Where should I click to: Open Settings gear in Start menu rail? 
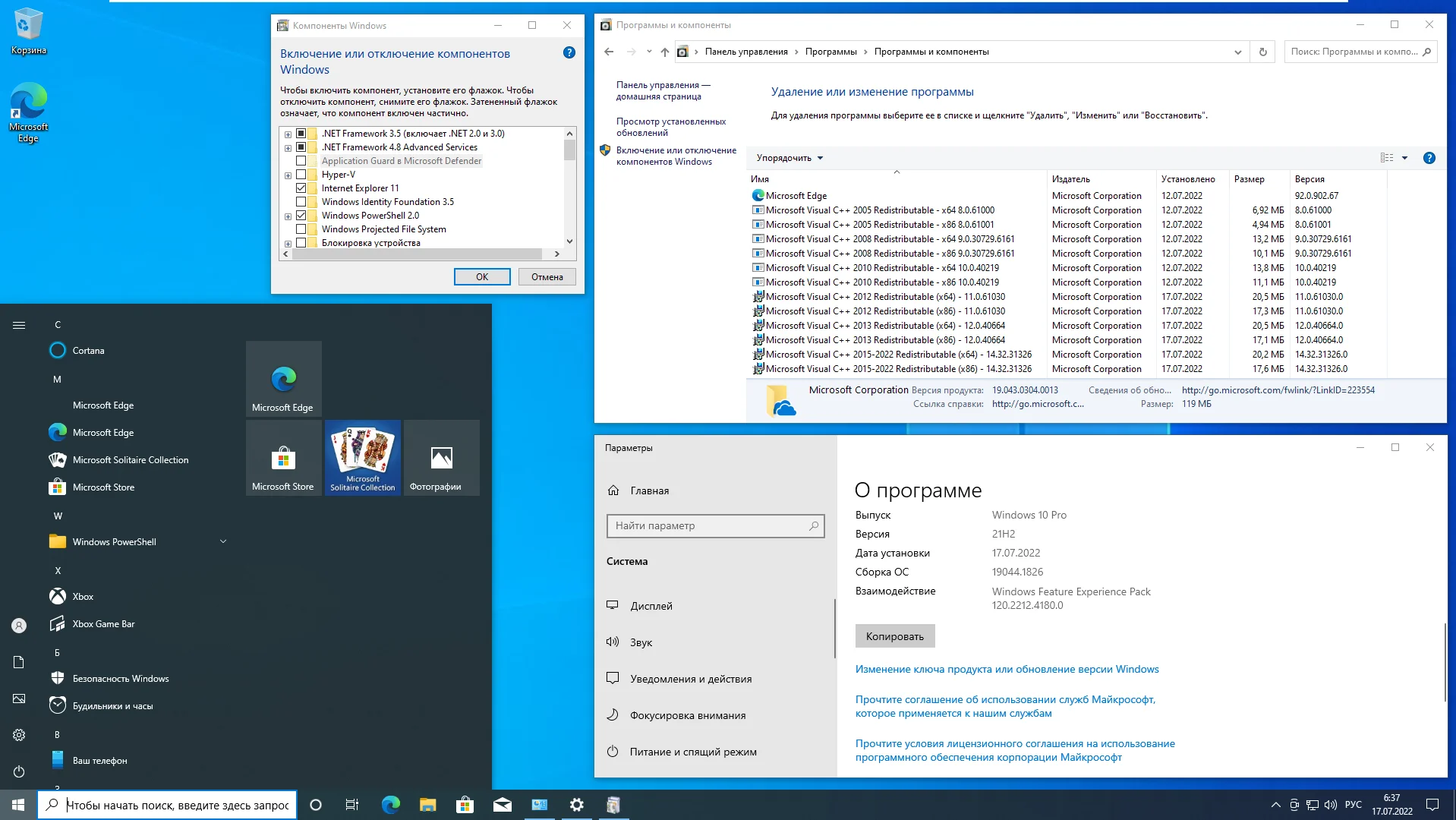[x=19, y=735]
